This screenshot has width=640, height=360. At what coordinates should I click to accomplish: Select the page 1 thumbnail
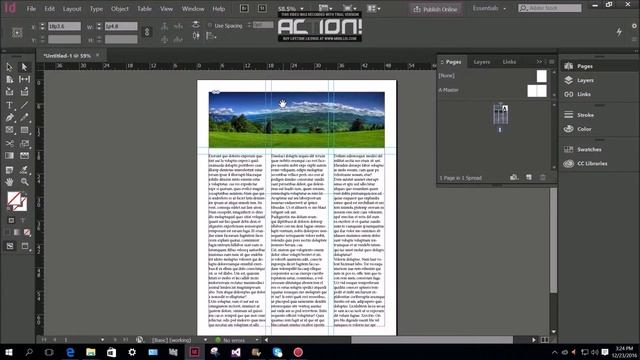tap(500, 115)
